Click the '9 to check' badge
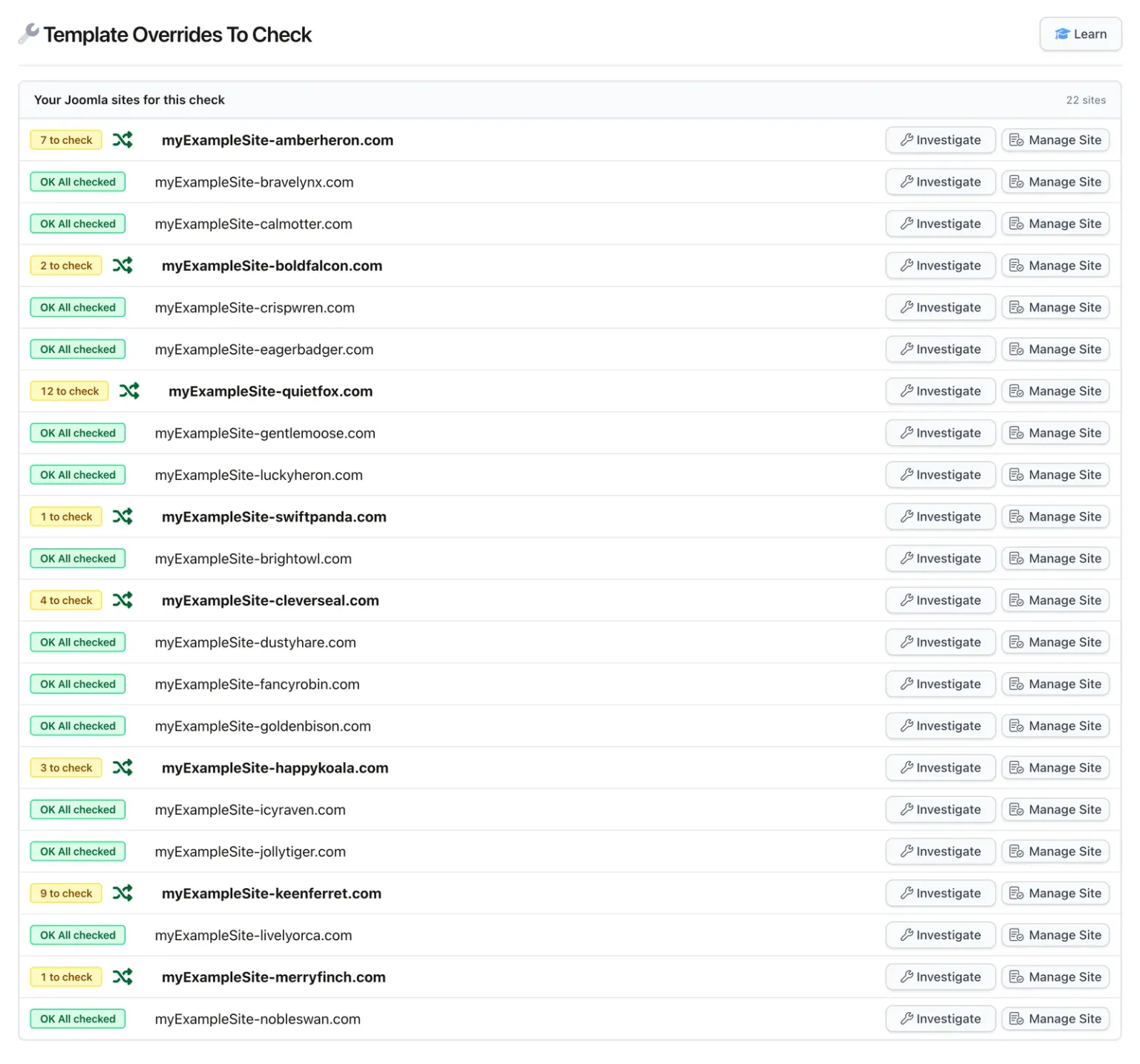This screenshot has height=1064, width=1140. coord(66,893)
